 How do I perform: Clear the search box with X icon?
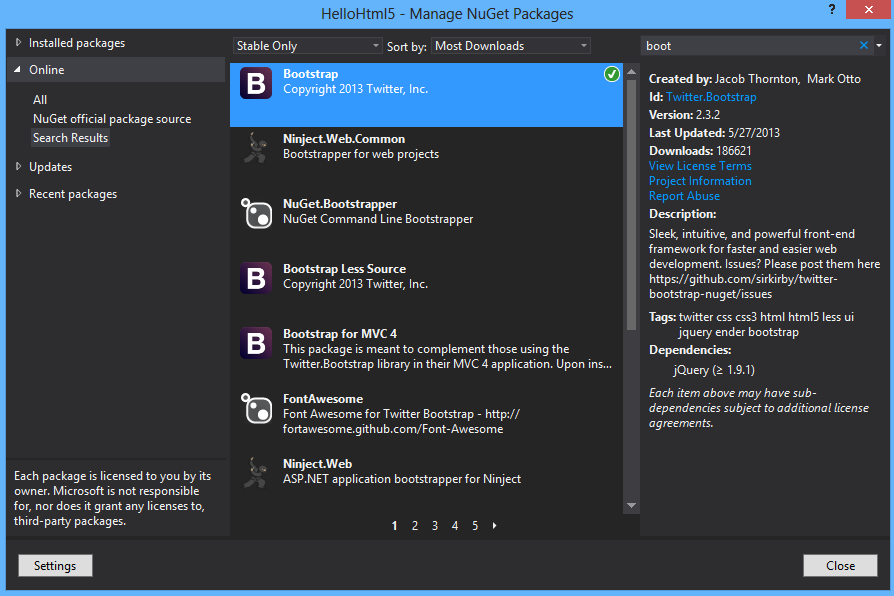pyautogui.click(x=864, y=45)
